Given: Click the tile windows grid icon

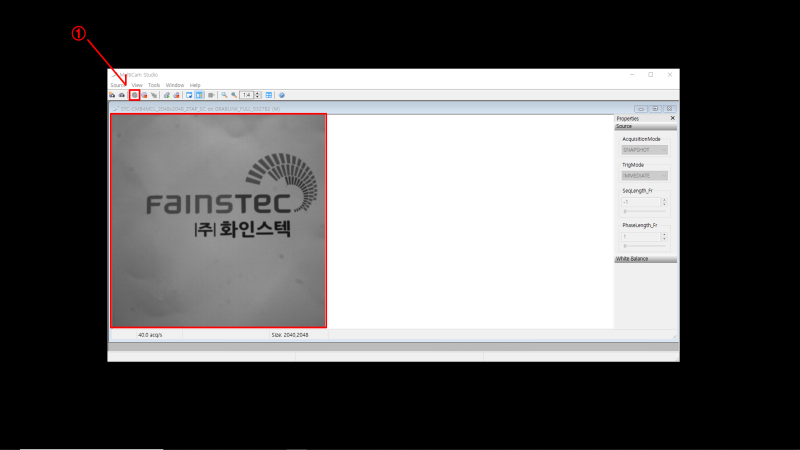Looking at the screenshot, I should [x=269, y=95].
